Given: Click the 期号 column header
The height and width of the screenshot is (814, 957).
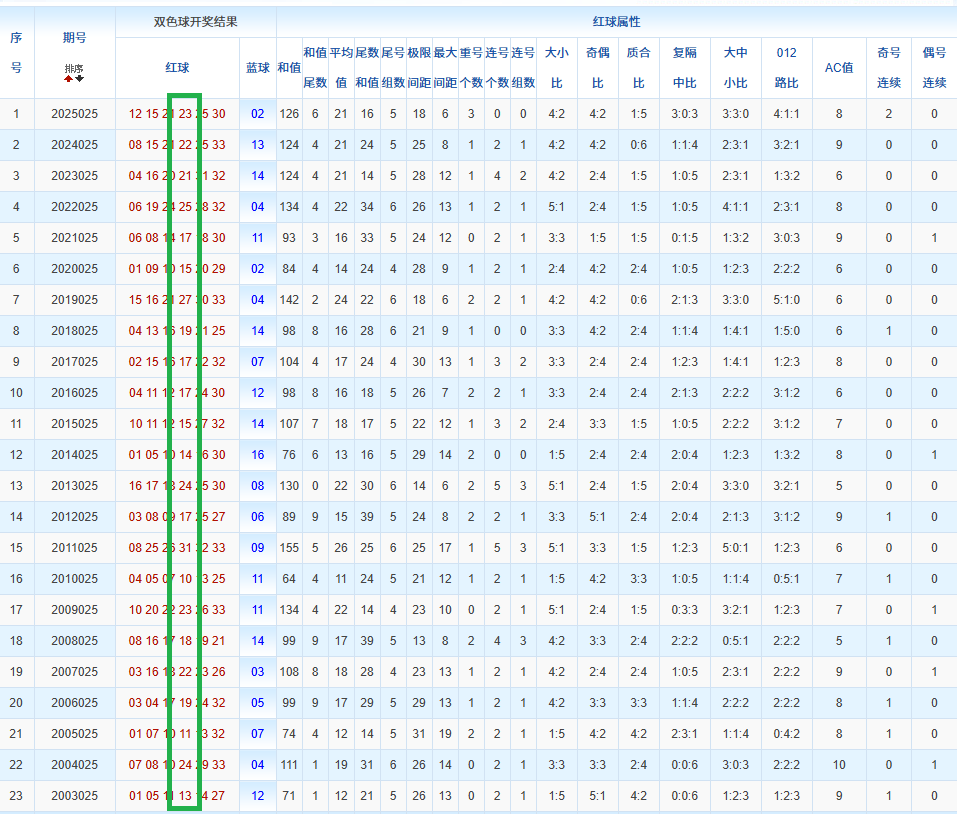Looking at the screenshot, I should click(x=74, y=38).
